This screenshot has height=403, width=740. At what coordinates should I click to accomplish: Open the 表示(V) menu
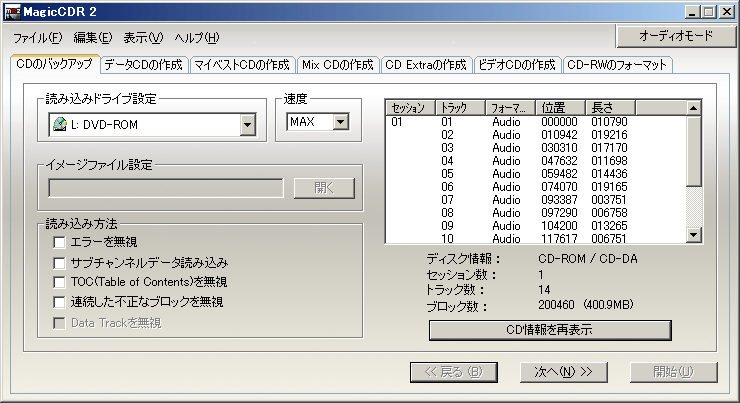pos(143,38)
